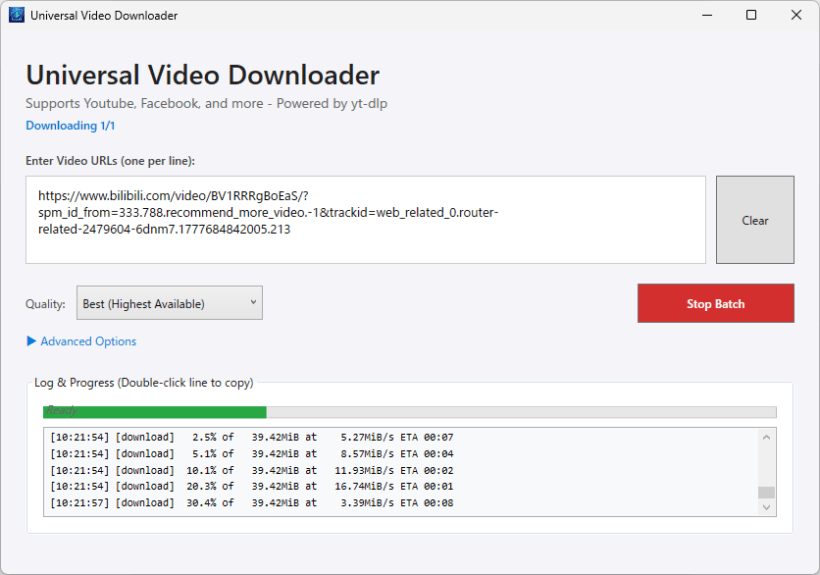
Task: Maximize the downloader window
Action: (x=751, y=15)
